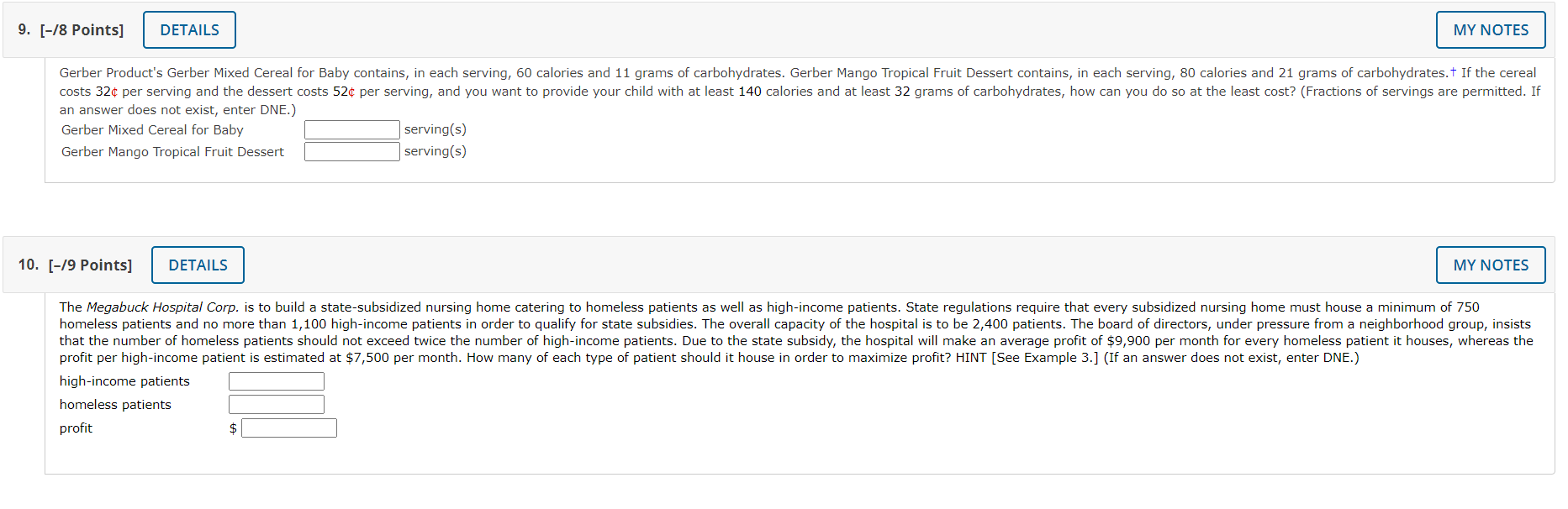Image resolution: width=1568 pixels, height=509 pixels.
Task: Open MY NOTES for question 10
Action: 1490,265
